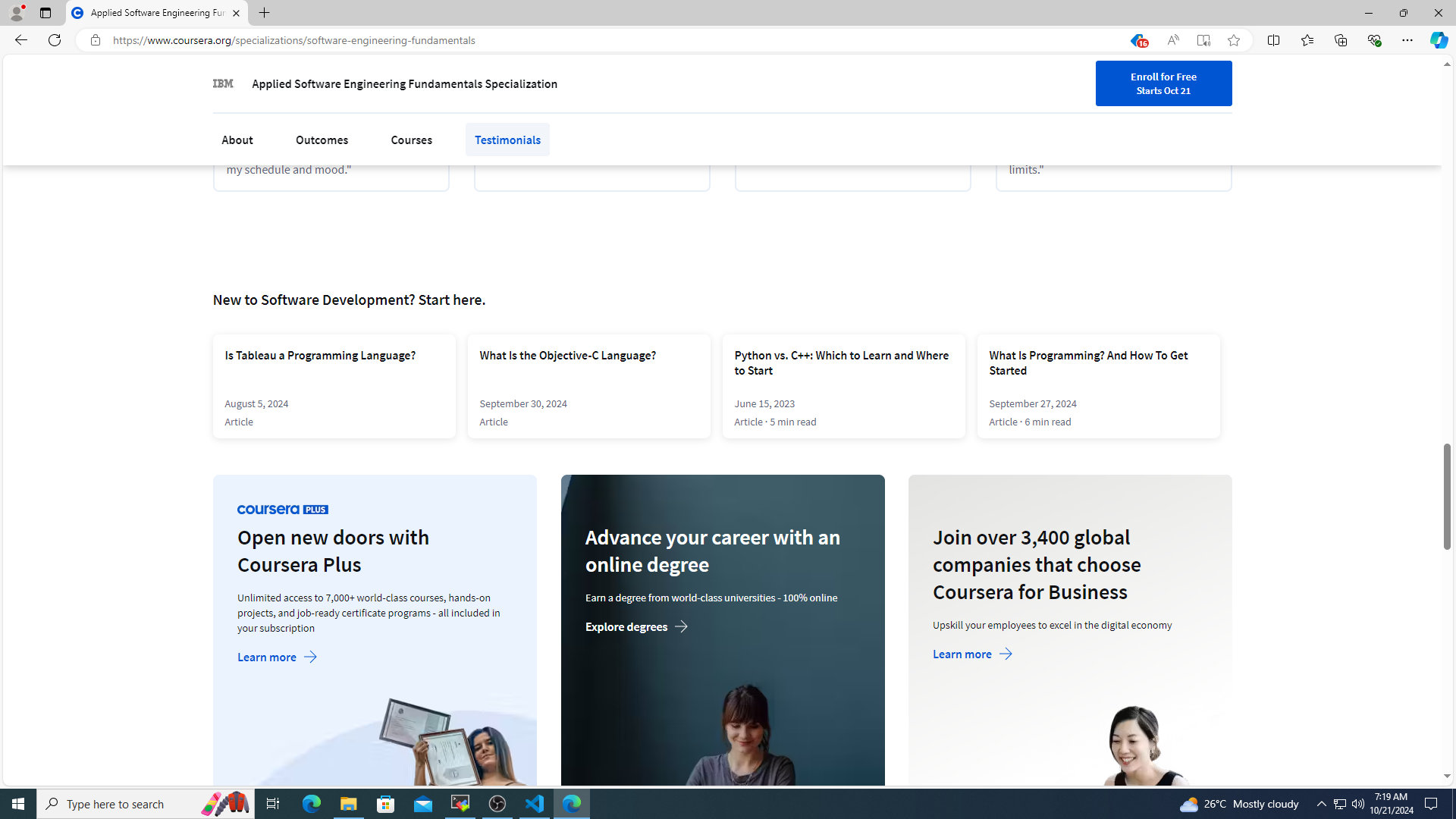
Task: Click the vertical scrollbar thumb
Action: [x=1447, y=497]
